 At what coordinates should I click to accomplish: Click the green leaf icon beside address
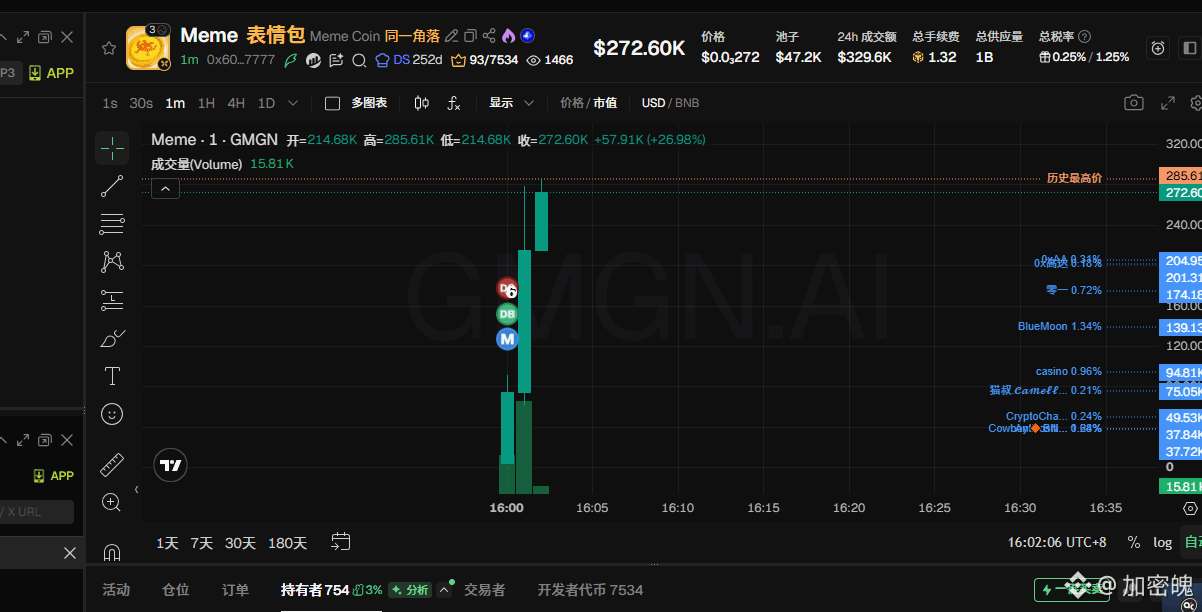pos(291,60)
